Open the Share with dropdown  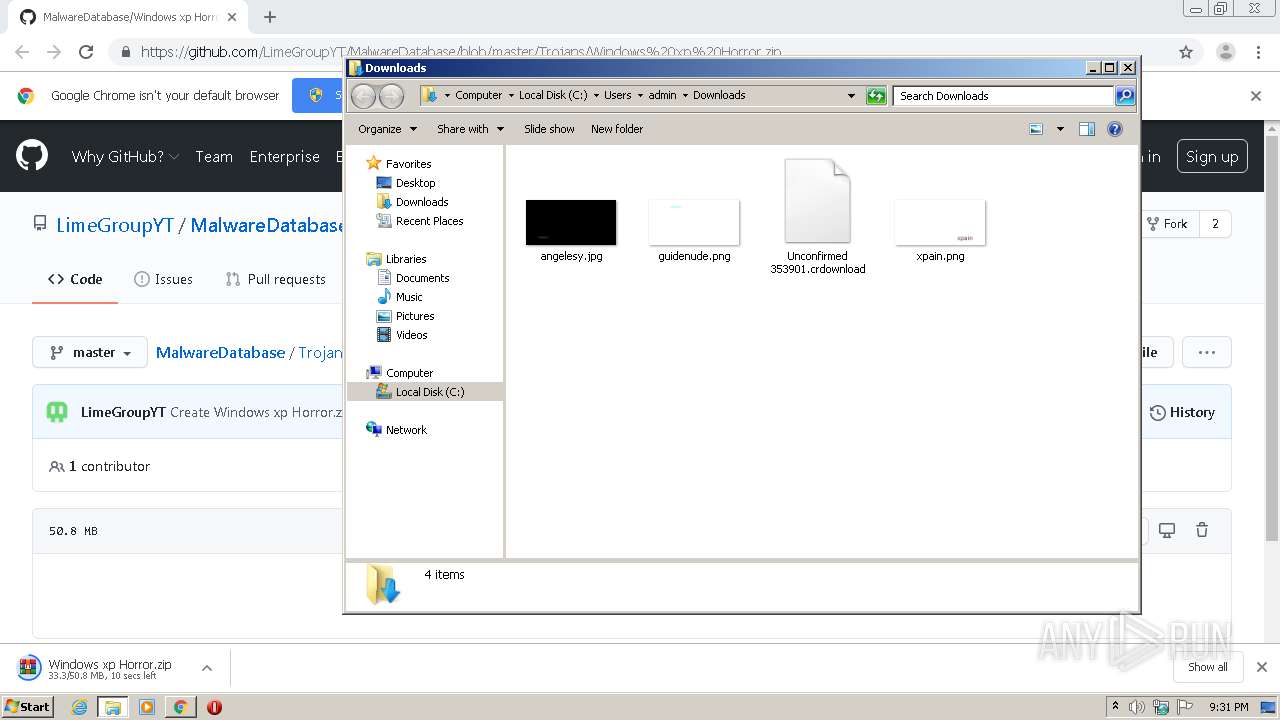(x=470, y=129)
